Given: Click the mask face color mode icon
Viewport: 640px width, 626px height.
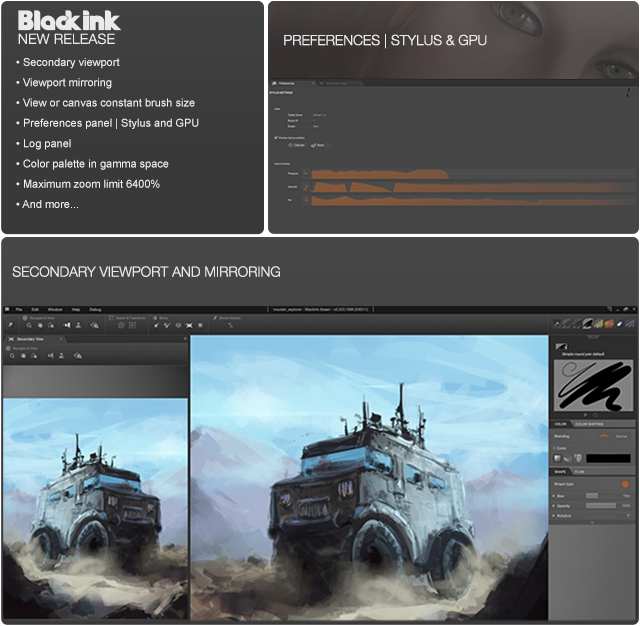Looking at the screenshot, I should (578, 458).
